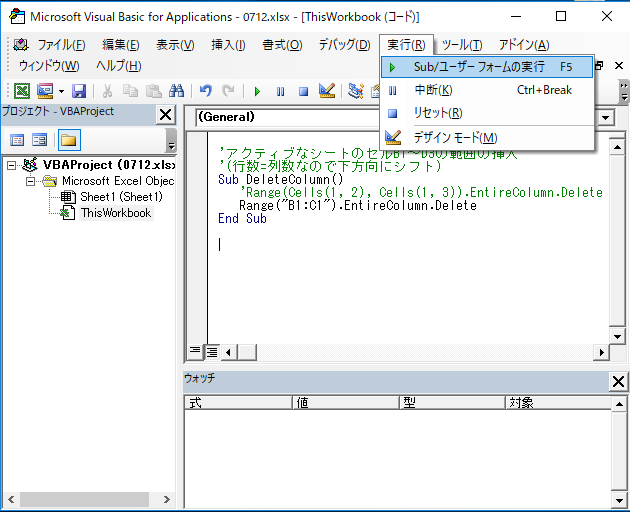The image size is (630, 512).
Task: Click the Redo arrow icon
Action: (228, 91)
